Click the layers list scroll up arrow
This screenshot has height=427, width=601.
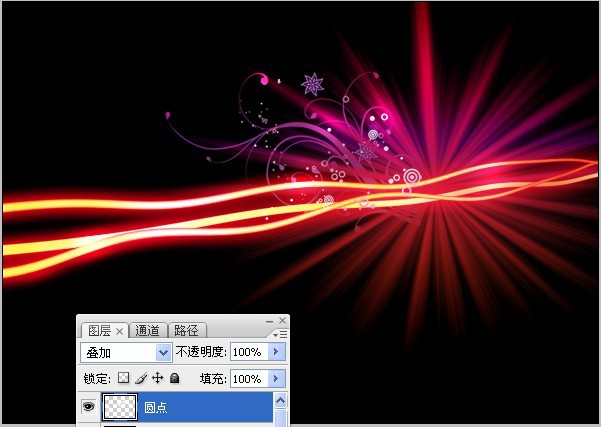point(280,401)
